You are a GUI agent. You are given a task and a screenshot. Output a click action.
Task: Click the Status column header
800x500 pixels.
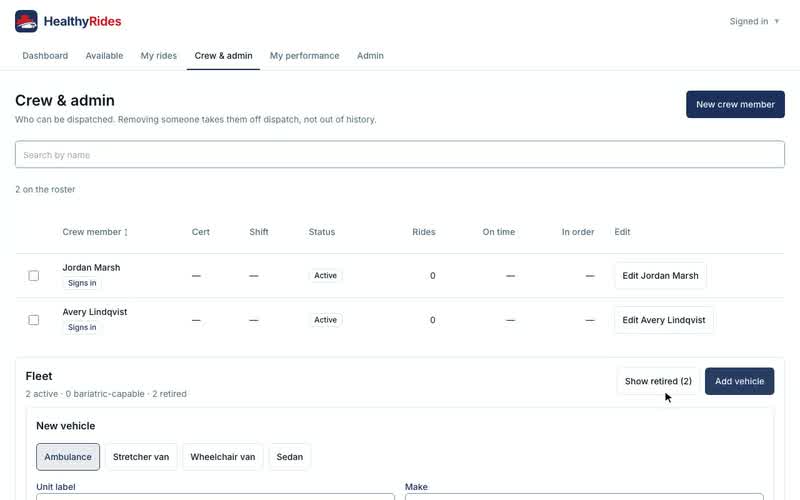click(x=322, y=232)
